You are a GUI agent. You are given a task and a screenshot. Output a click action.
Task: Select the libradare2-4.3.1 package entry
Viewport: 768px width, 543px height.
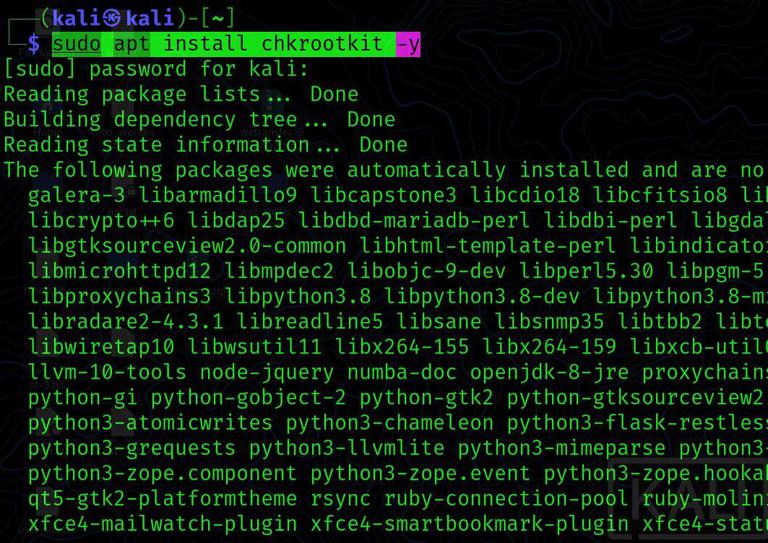coord(126,322)
